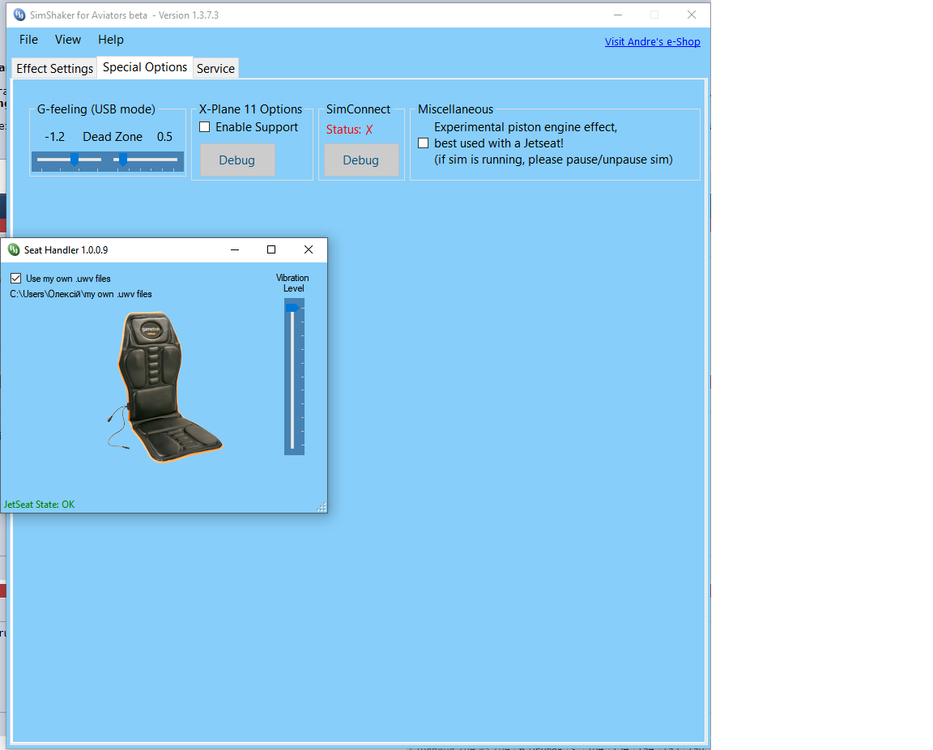
Task: Open the Help menu
Action: click(x=110, y=40)
